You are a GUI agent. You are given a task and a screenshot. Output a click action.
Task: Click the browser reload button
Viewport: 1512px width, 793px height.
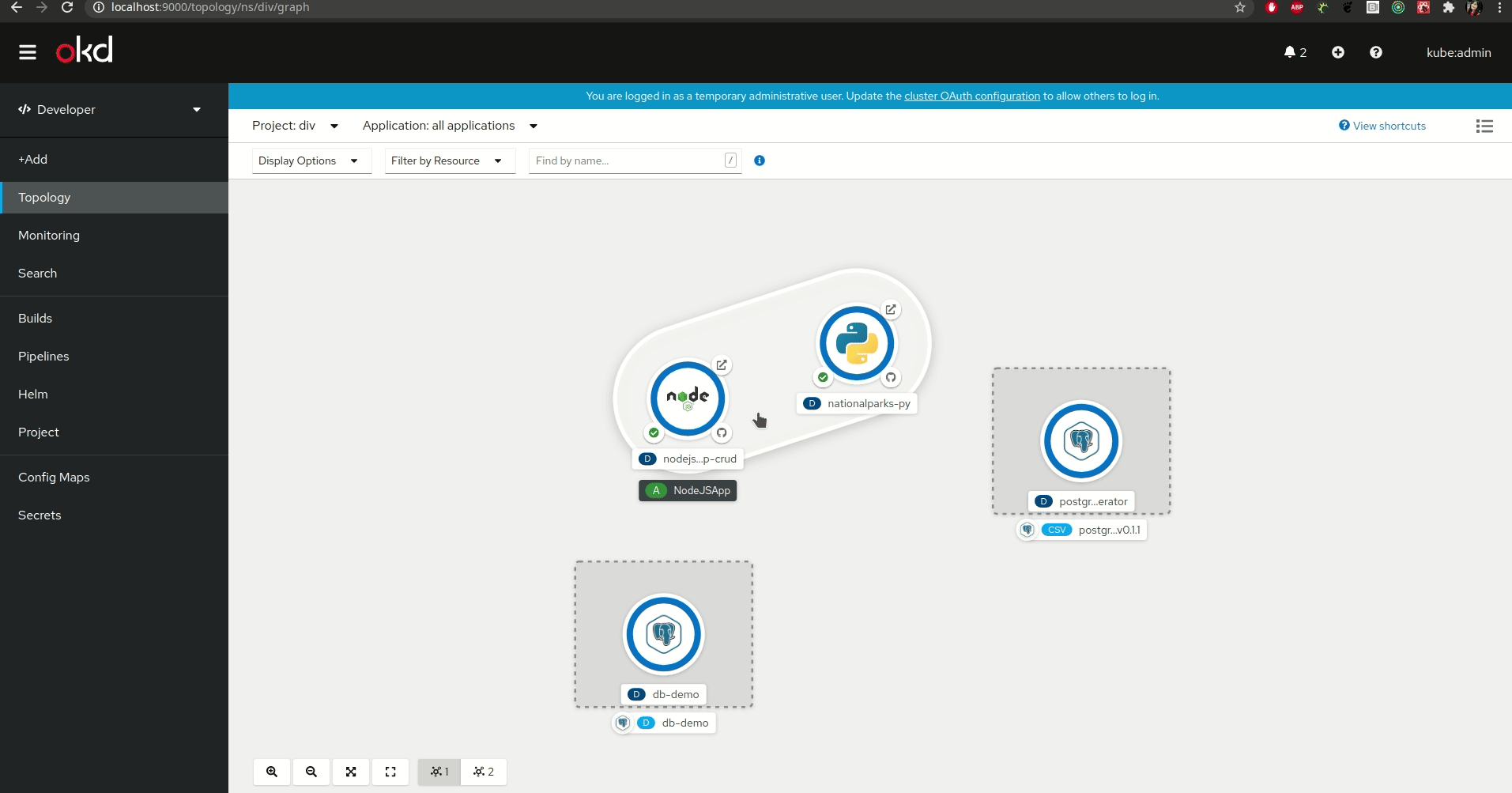[67, 8]
